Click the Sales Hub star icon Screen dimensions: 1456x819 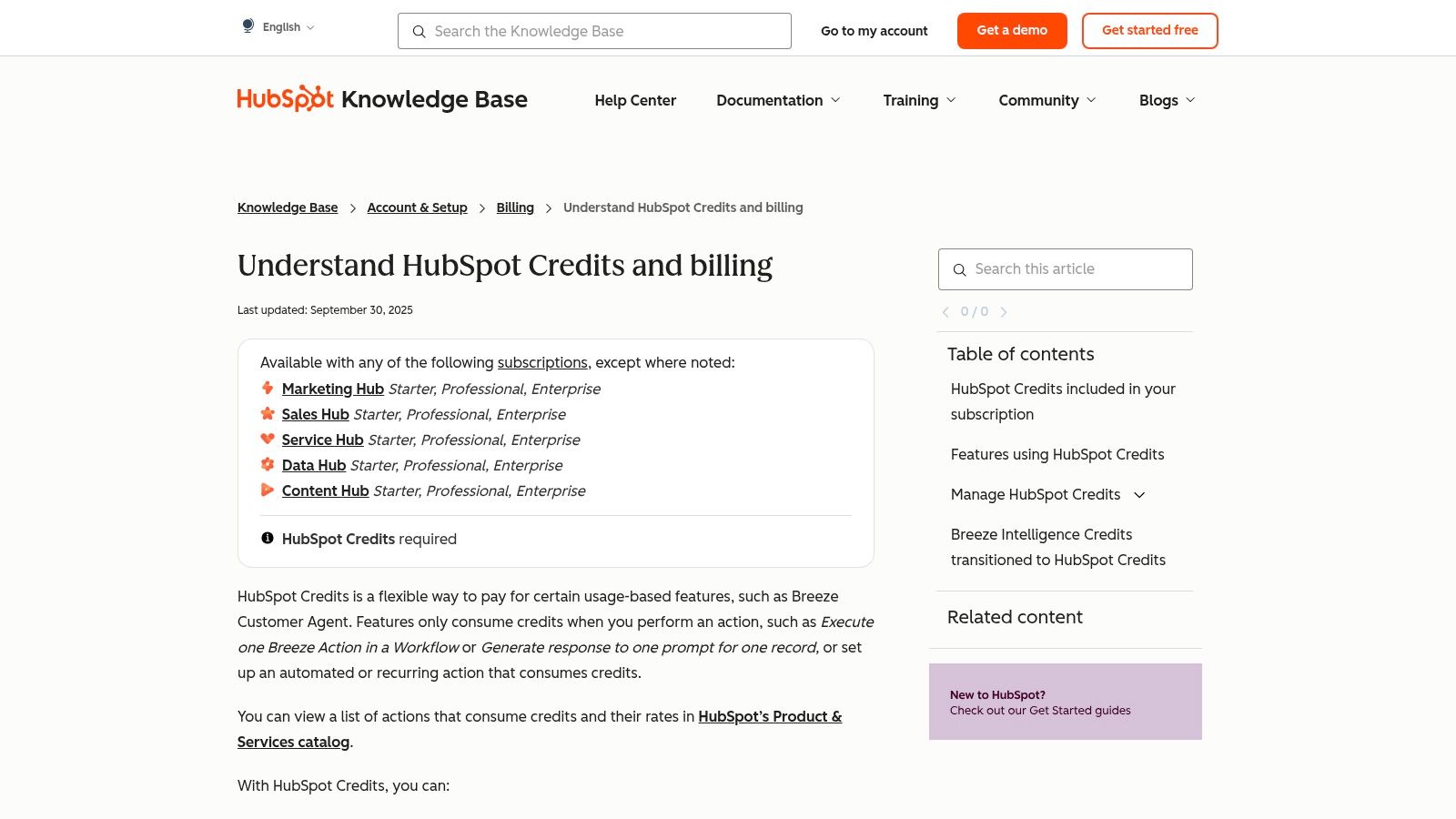(x=268, y=414)
